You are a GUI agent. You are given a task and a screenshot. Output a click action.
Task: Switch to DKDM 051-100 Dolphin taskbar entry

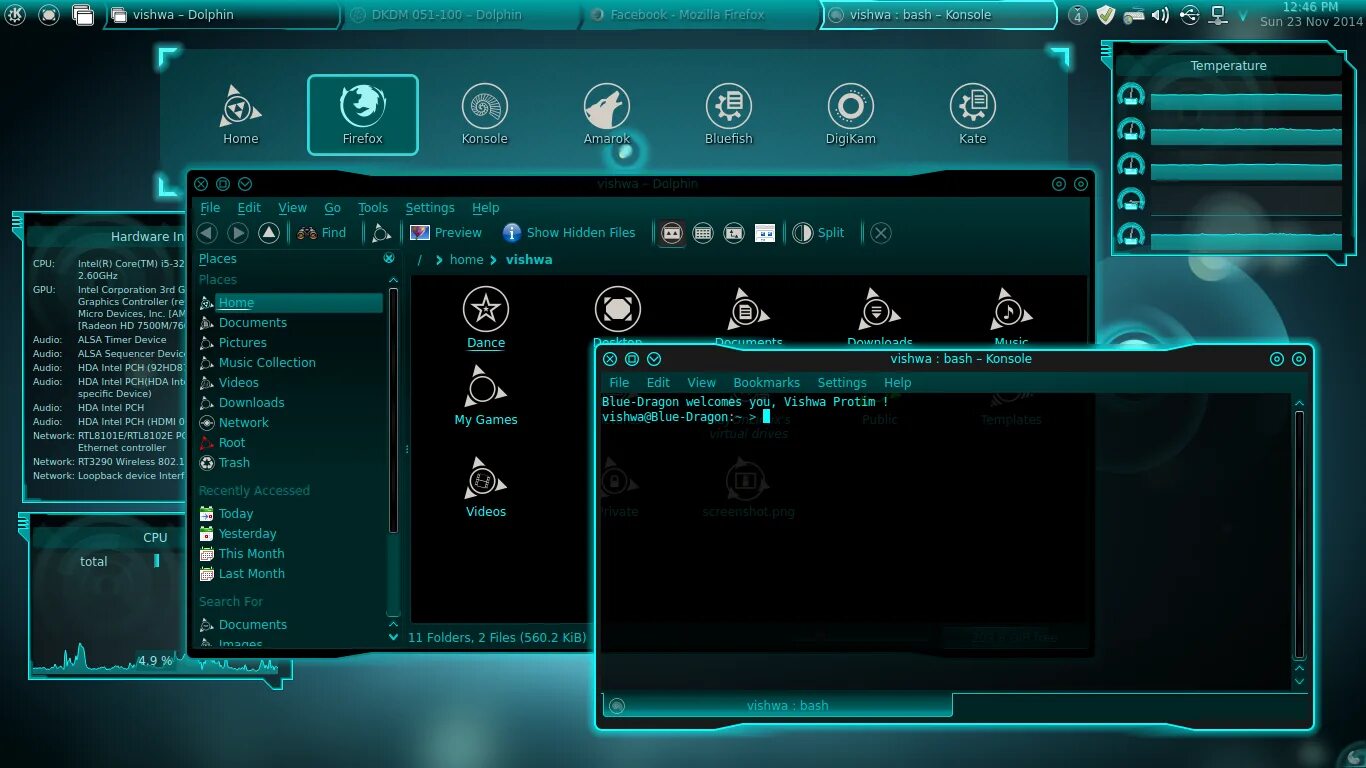point(460,15)
